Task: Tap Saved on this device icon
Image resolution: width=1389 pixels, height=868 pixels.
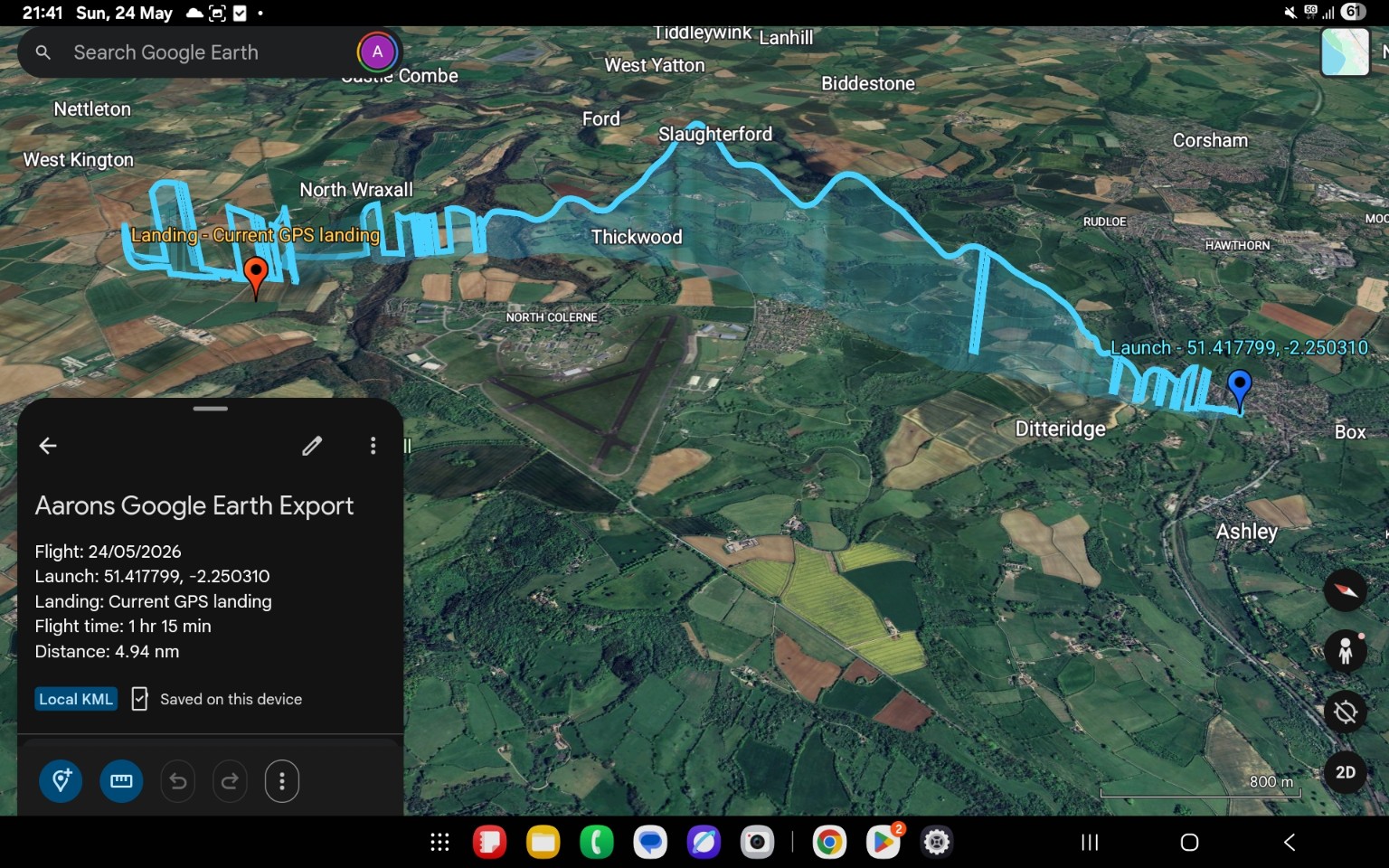Action: point(139,699)
